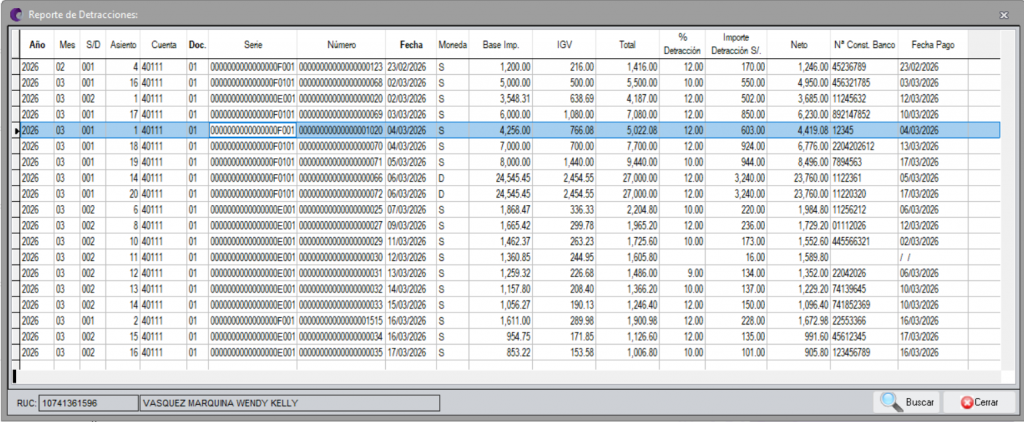Click the Año column header
Screen dimensions: 1024x422
pyautogui.click(x=37, y=45)
